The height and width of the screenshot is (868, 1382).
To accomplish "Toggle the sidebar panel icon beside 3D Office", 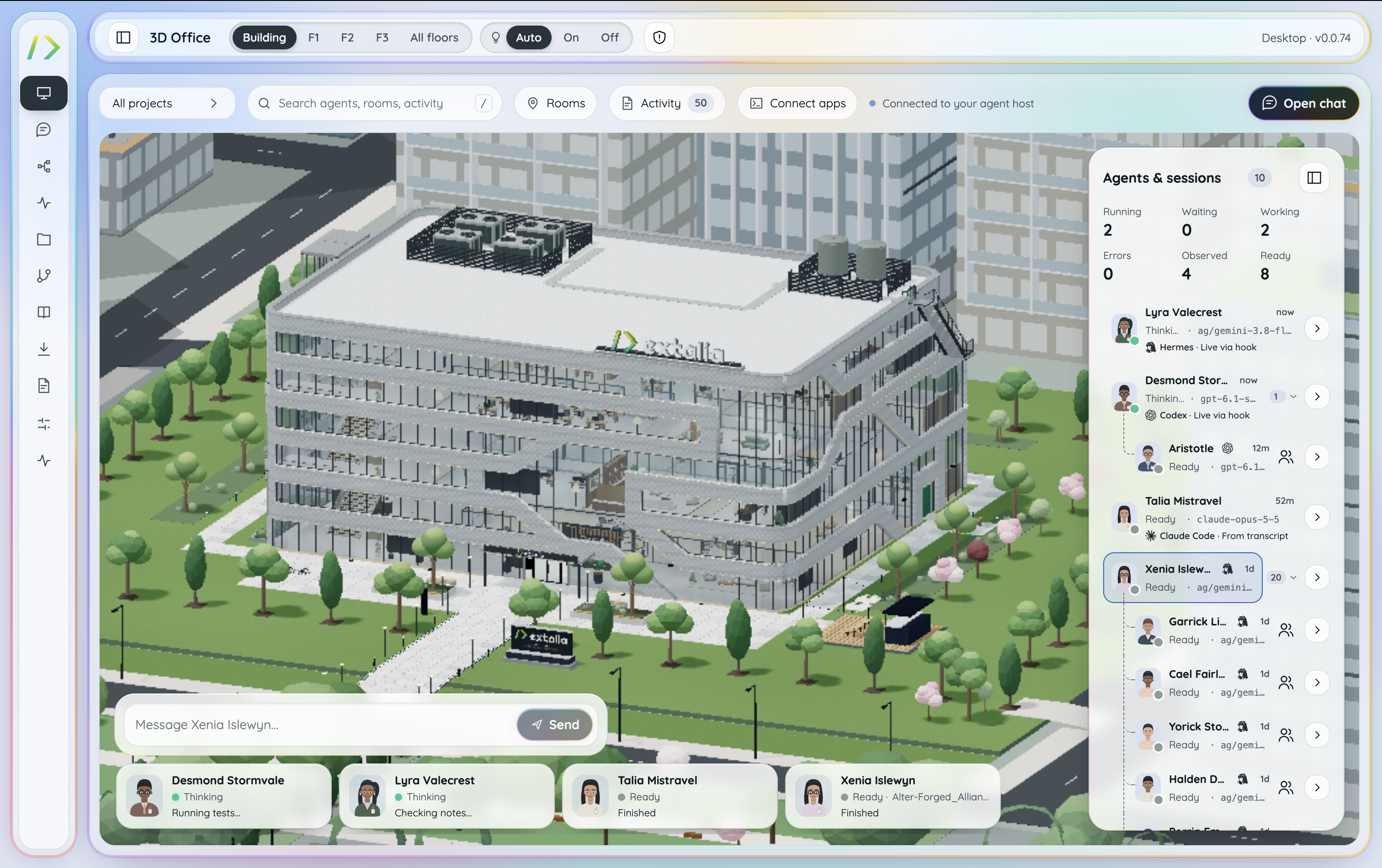I will tap(123, 37).
